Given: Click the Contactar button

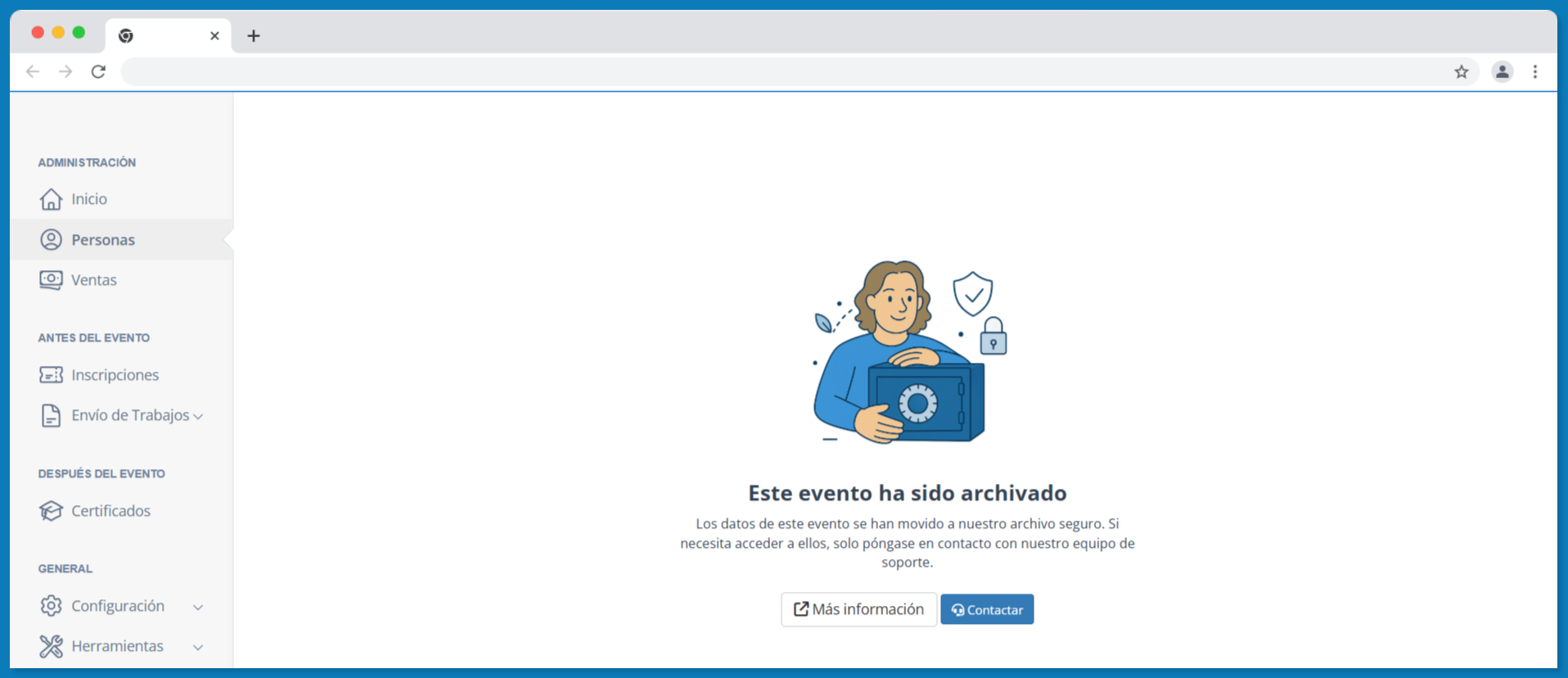Looking at the screenshot, I should 987,609.
